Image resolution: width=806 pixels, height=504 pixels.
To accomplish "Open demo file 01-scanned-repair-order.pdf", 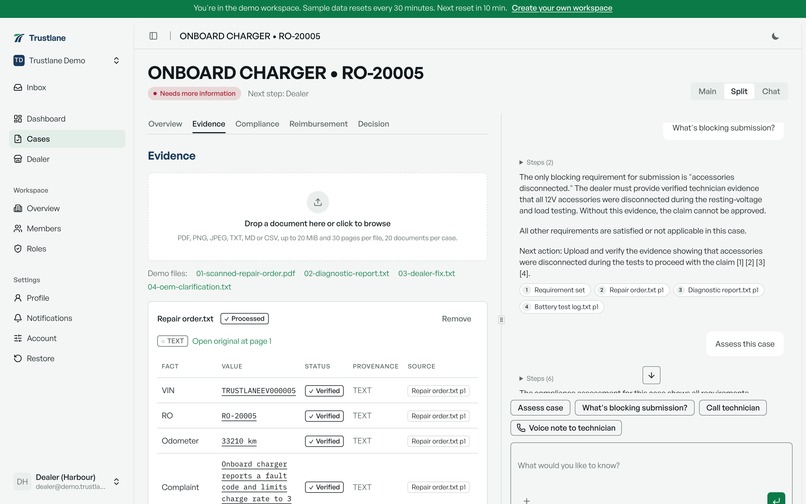I will [x=245, y=274].
